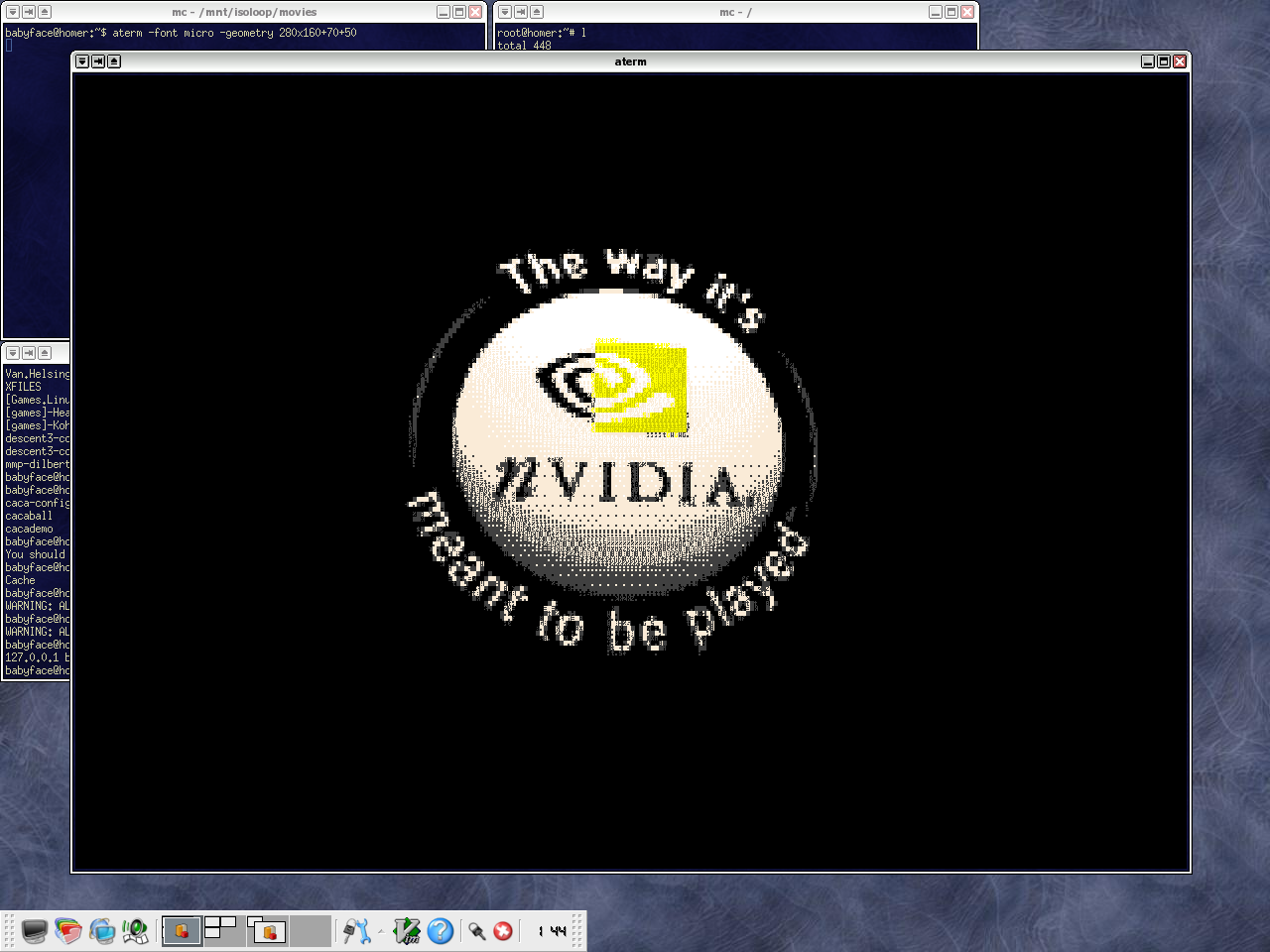Open aterm window menu down-arrow button
The width and height of the screenshot is (1270, 952).
tap(82, 61)
